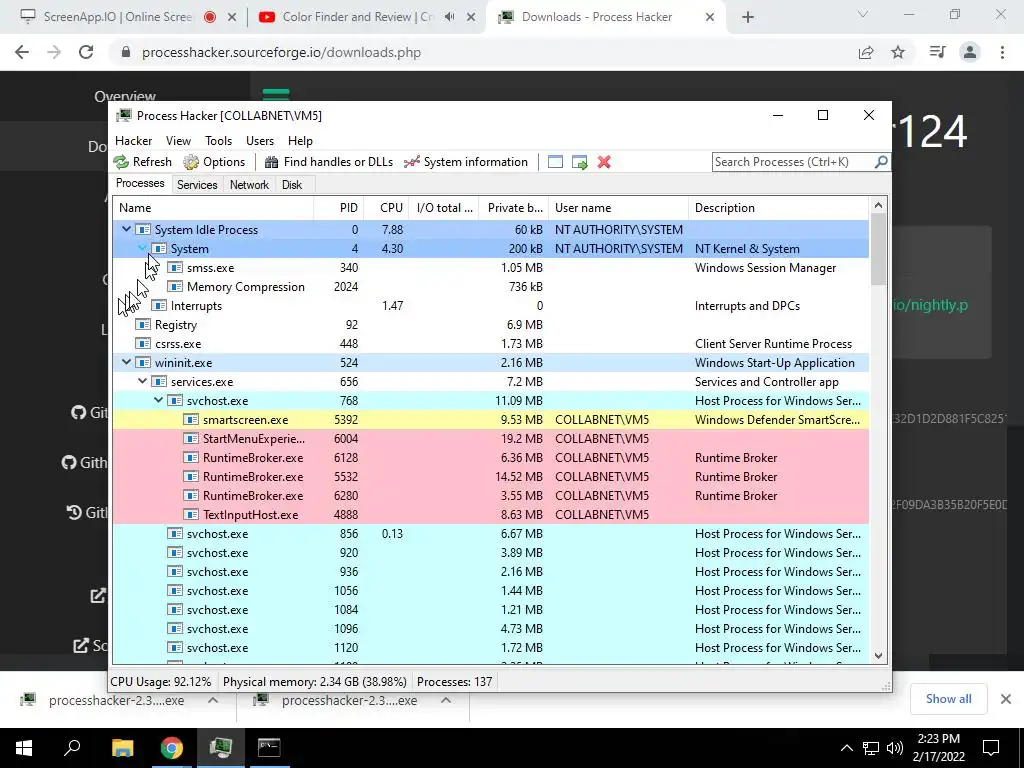Viewport: 1024px width, 768px height.
Task: Open the Tools menu
Action: click(218, 141)
